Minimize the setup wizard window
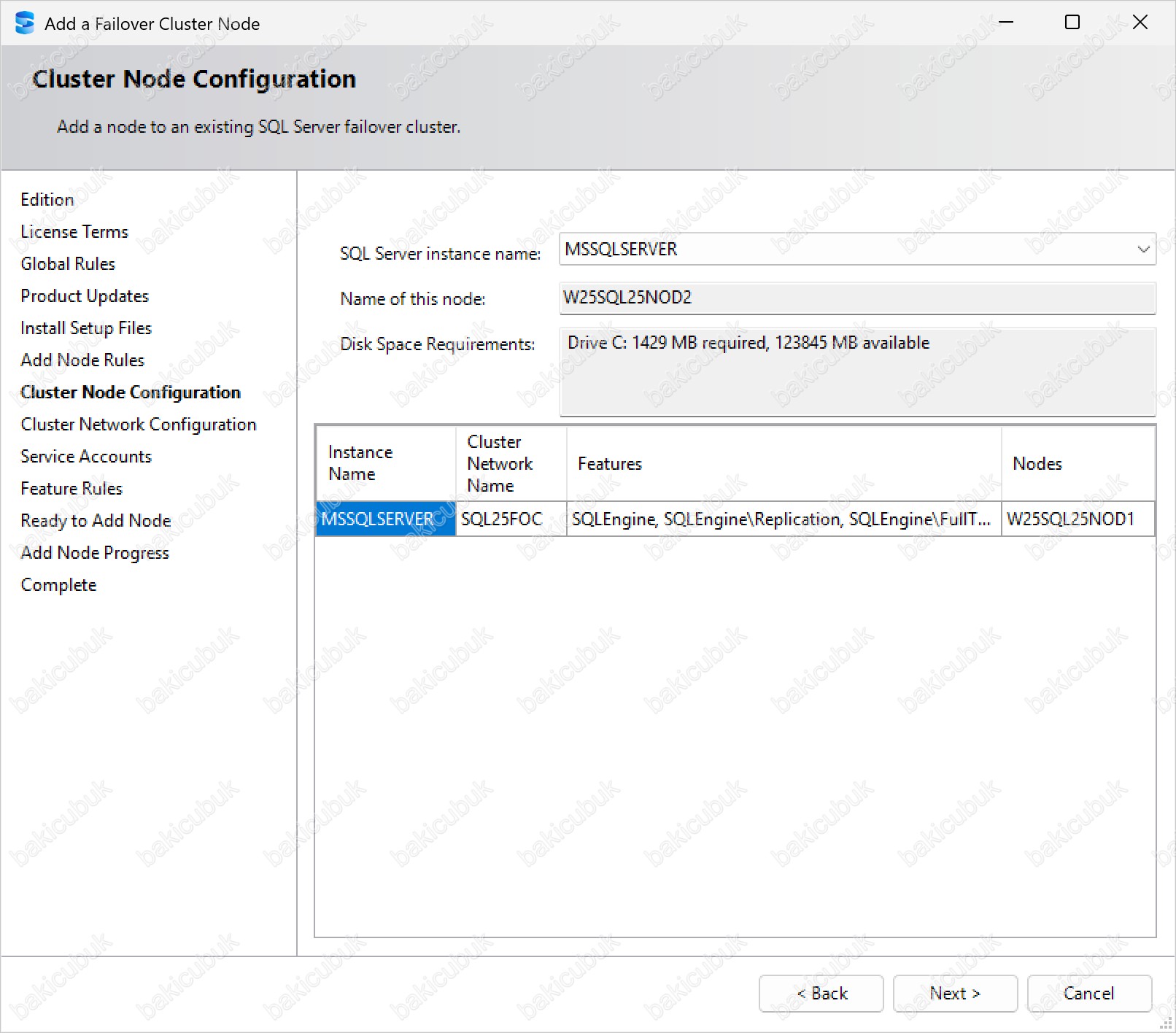The width and height of the screenshot is (1176, 1033). (1006, 23)
